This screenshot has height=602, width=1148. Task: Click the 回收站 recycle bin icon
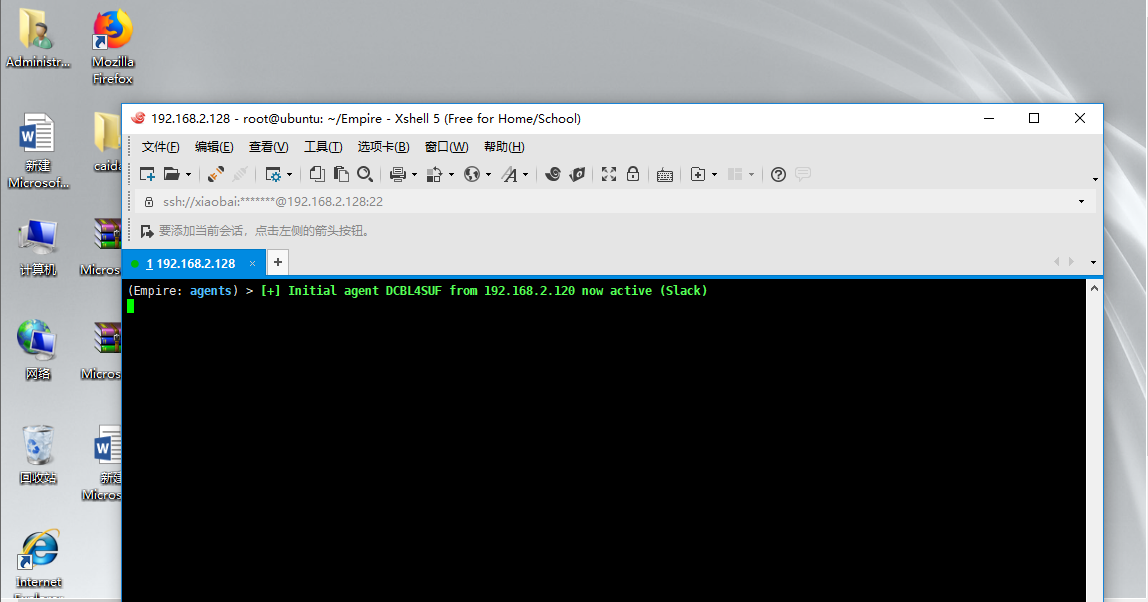pyautogui.click(x=37, y=454)
